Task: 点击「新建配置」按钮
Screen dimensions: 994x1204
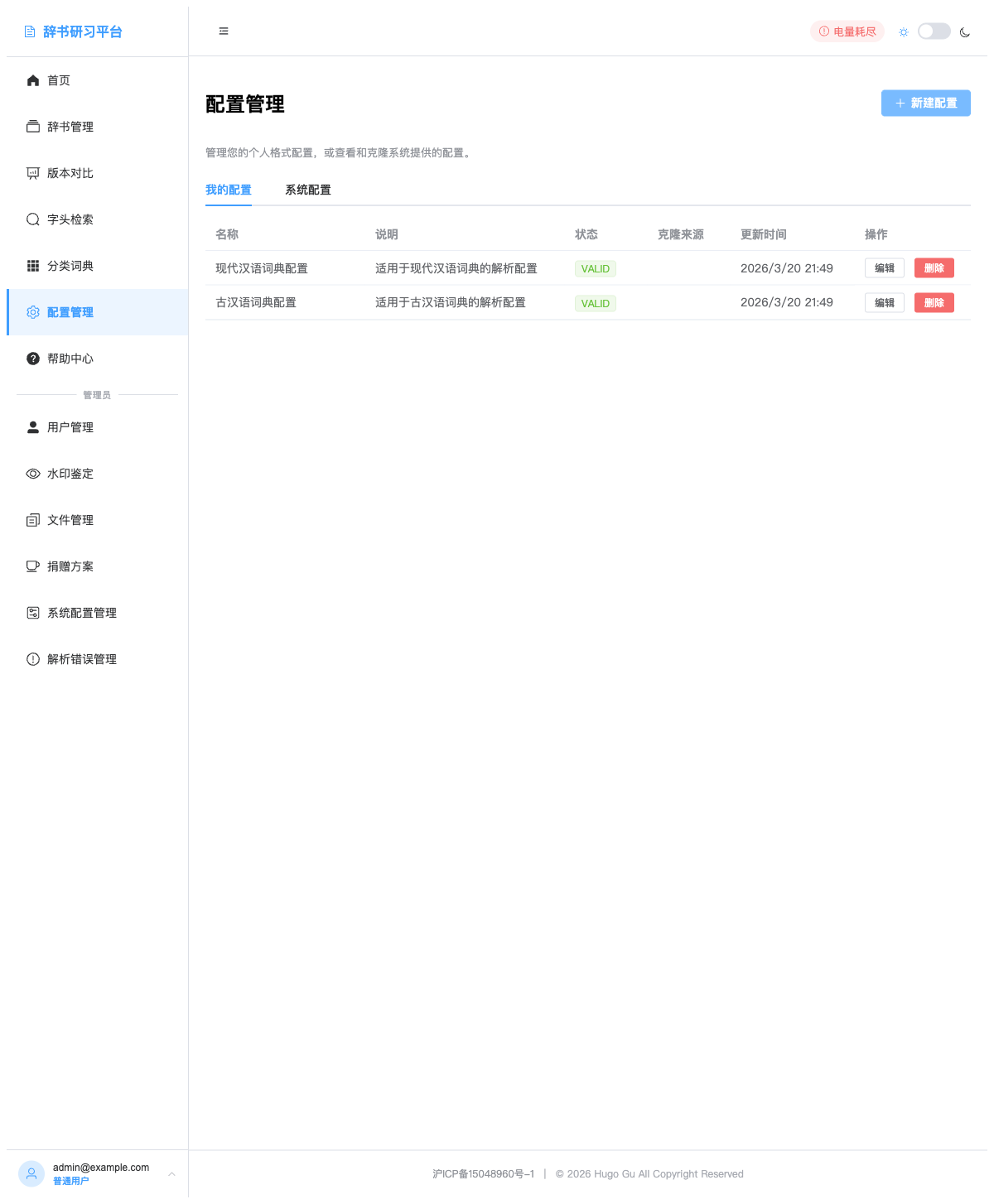Action: point(925,103)
